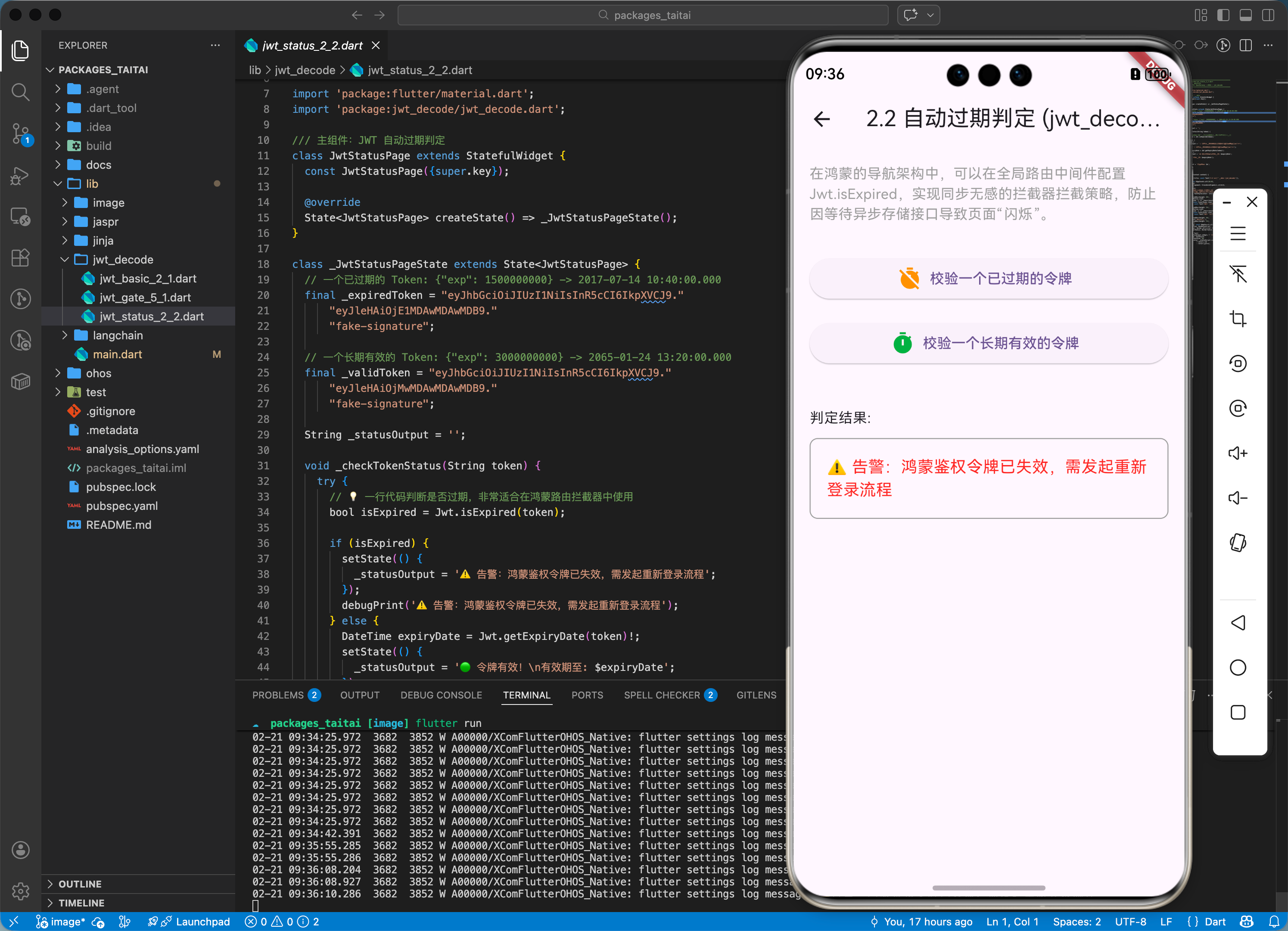Click emulator volume up icon
The image size is (1288, 931).
(x=1238, y=453)
